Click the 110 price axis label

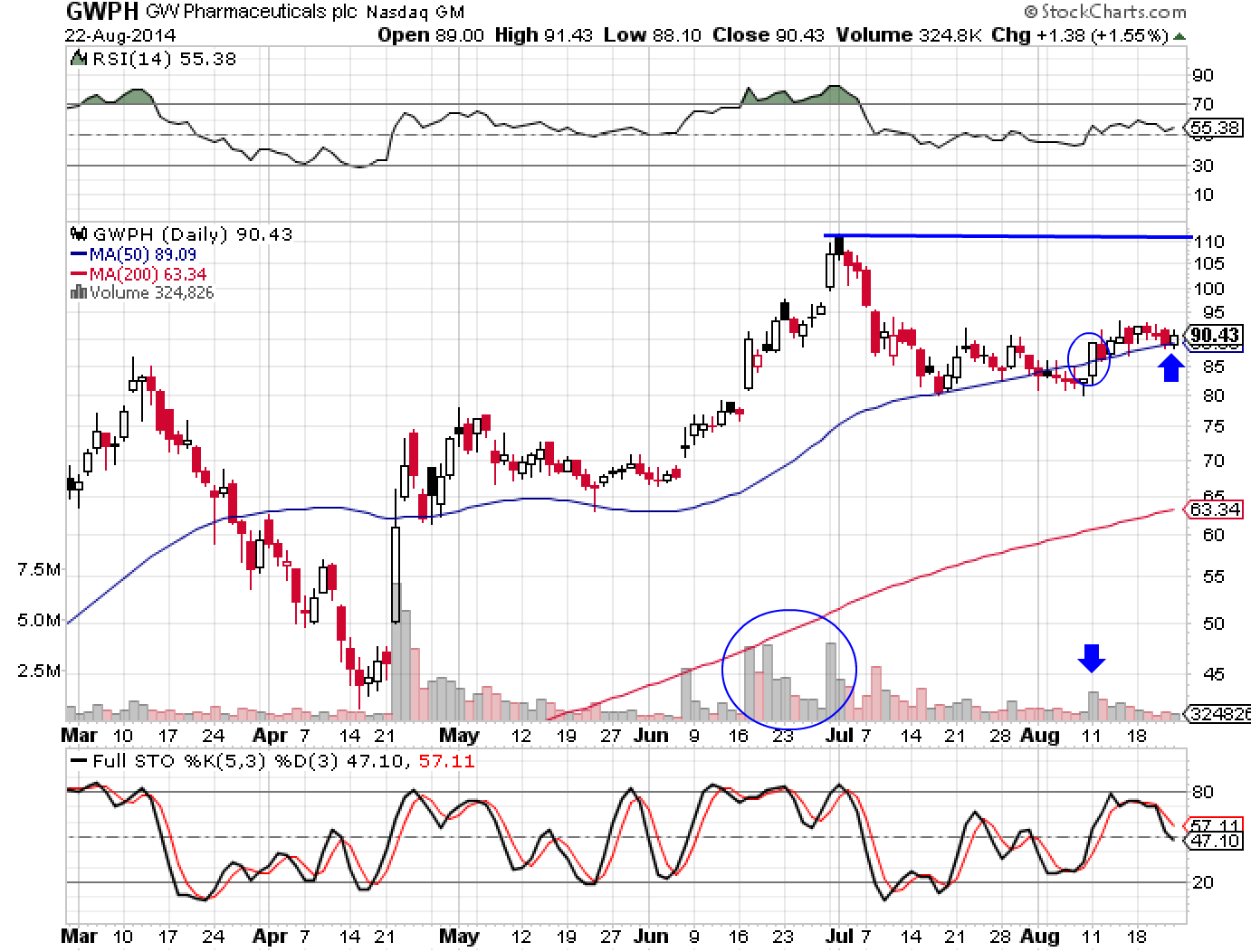coord(1208,242)
